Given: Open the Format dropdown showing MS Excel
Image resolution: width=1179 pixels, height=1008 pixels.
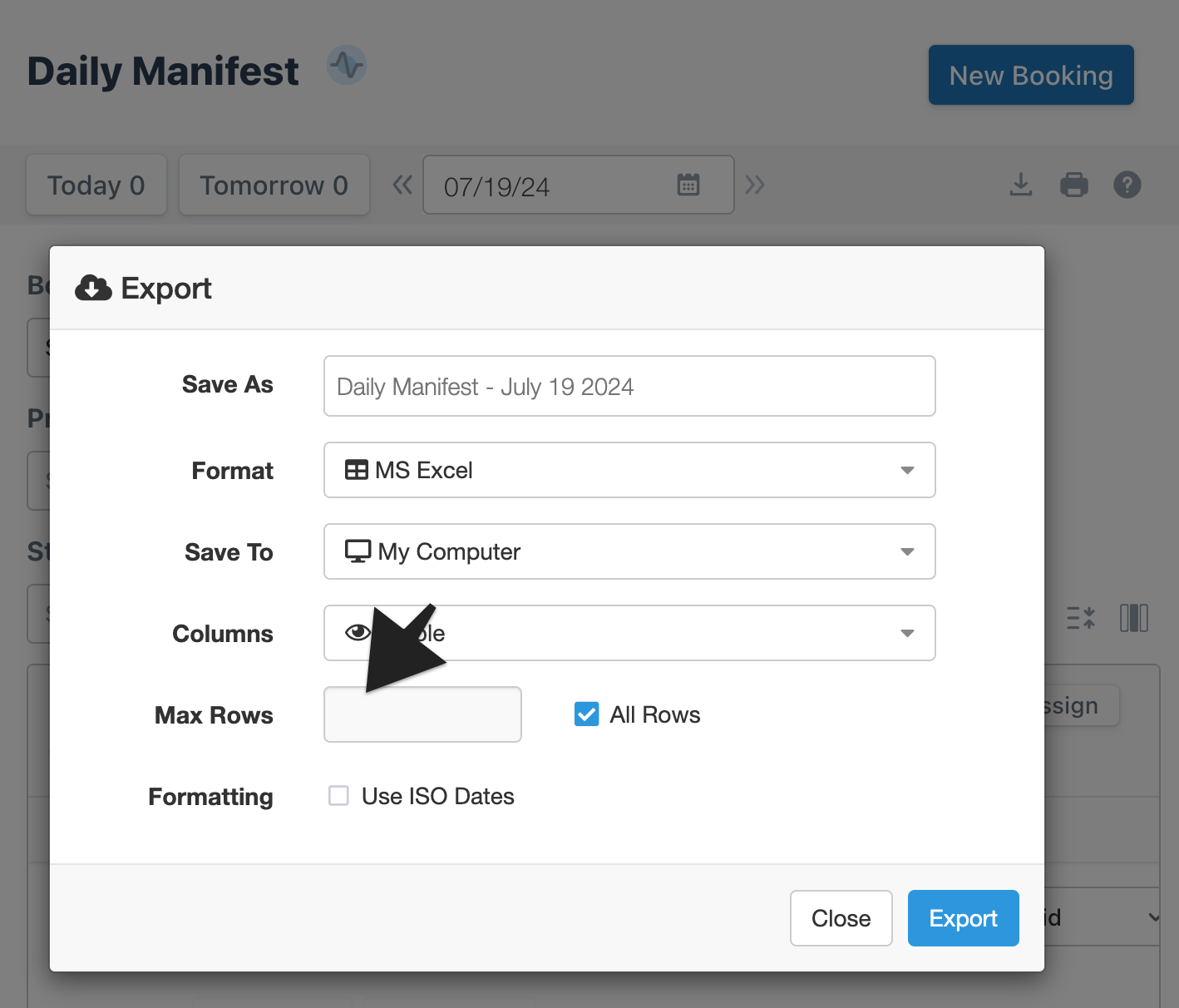Looking at the screenshot, I should click(x=629, y=470).
